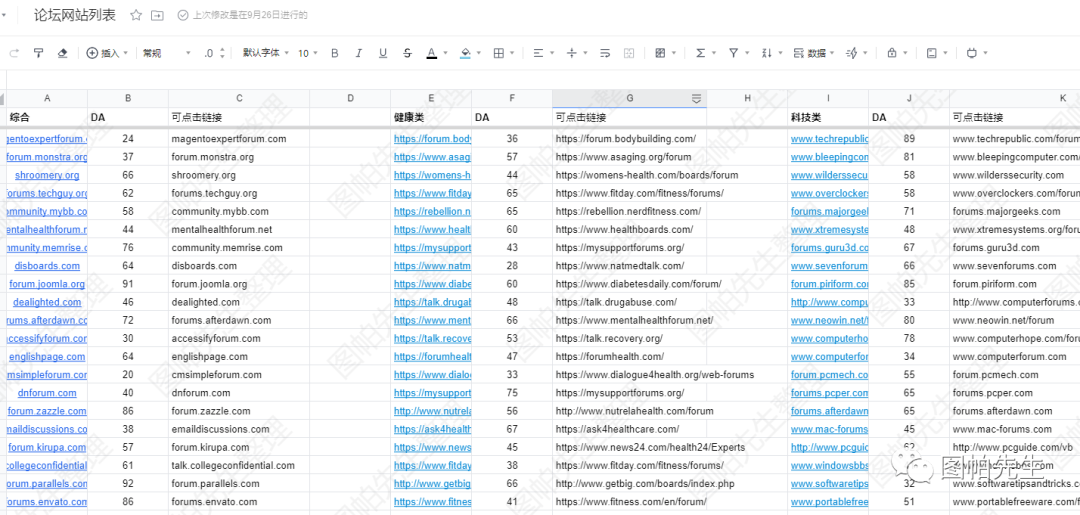This screenshot has width=1080, height=515.
Task: Click the font color A icon
Action: pos(431,53)
